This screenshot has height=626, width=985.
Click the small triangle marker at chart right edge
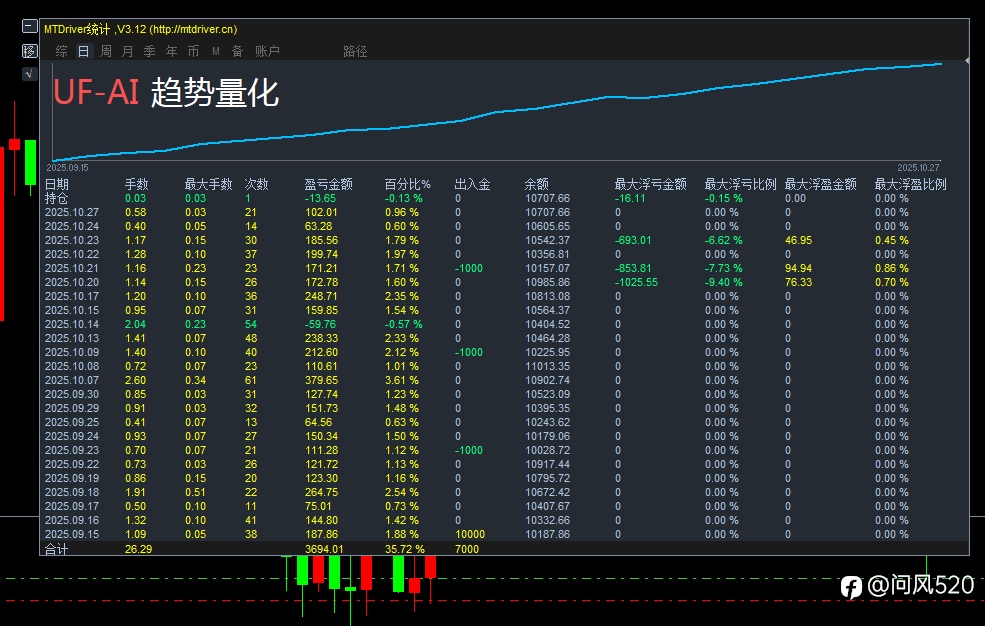coord(968,61)
